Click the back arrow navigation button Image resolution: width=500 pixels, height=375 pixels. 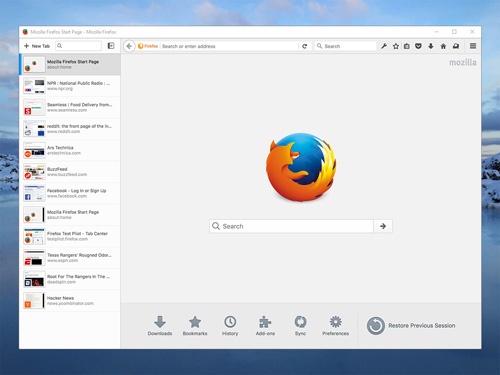pyautogui.click(x=129, y=46)
